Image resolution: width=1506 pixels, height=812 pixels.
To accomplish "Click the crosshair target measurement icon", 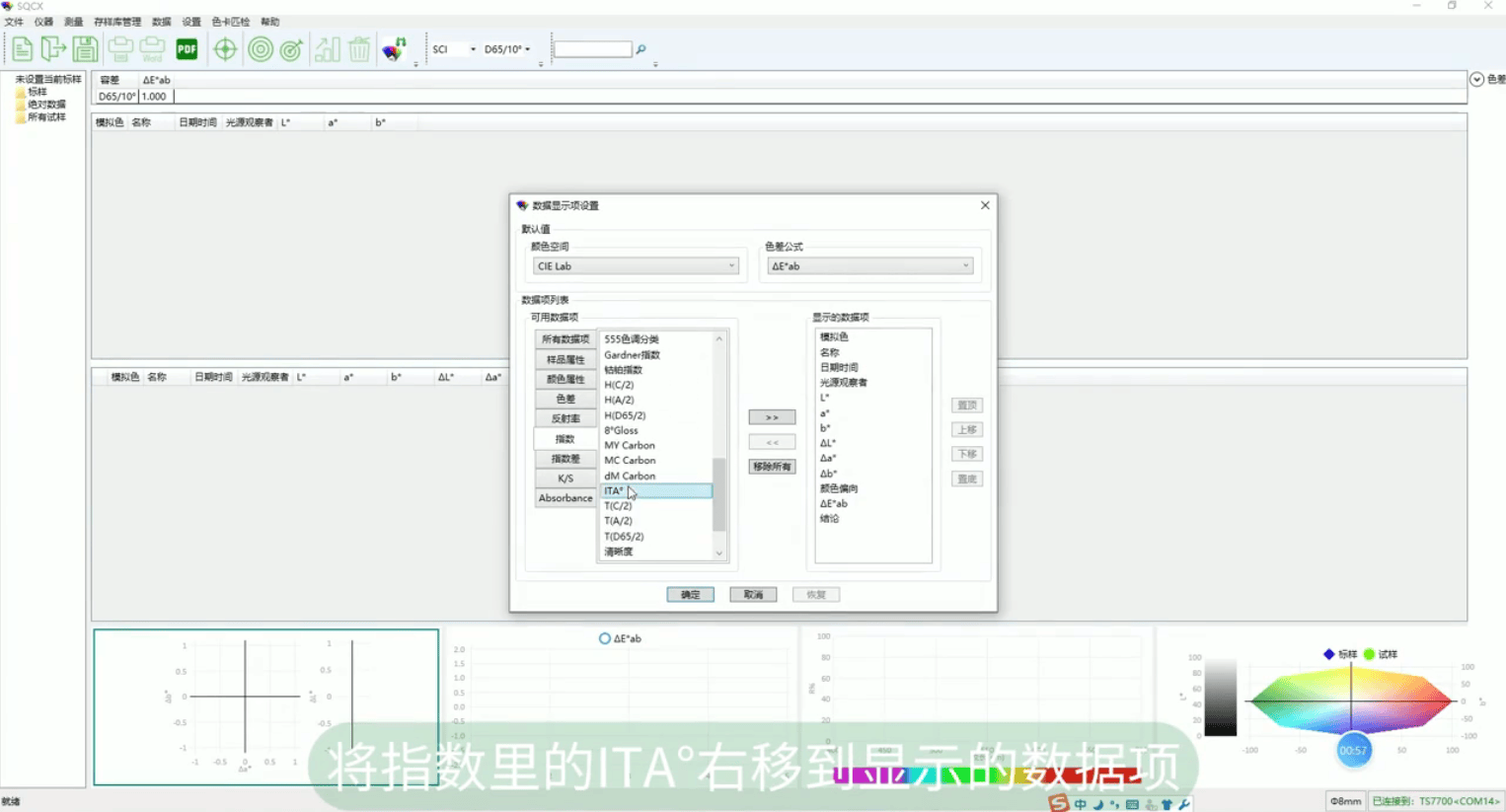I will [225, 48].
